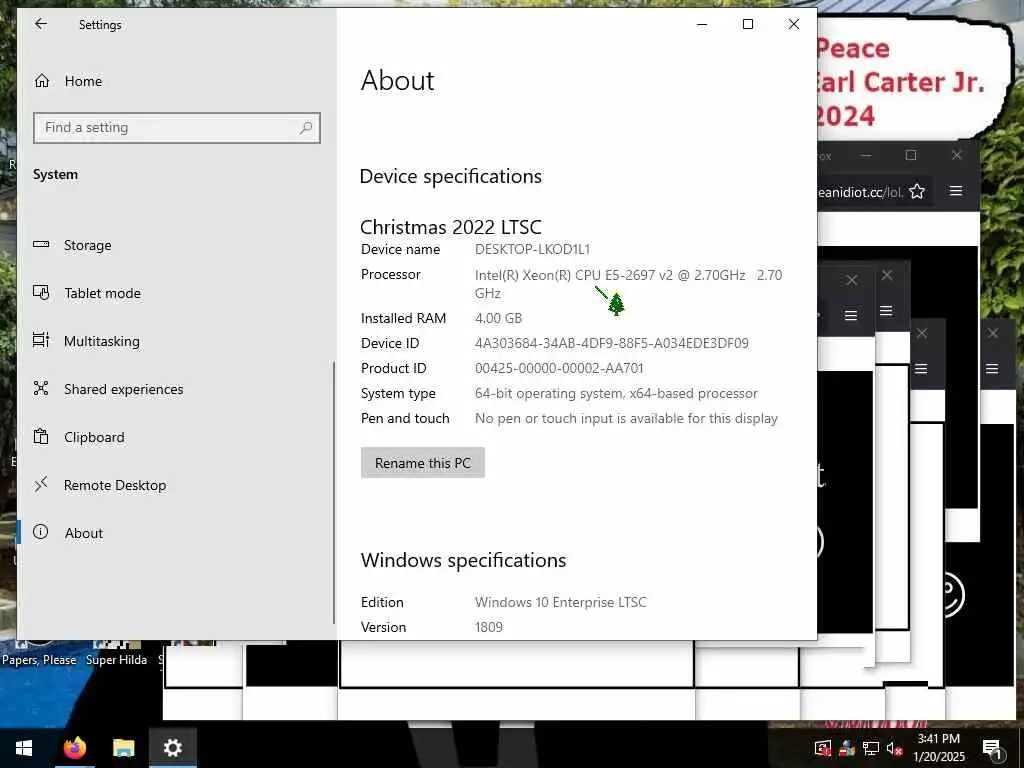Click the Device specifications heading
Image resolution: width=1024 pixels, height=768 pixels.
(x=451, y=176)
